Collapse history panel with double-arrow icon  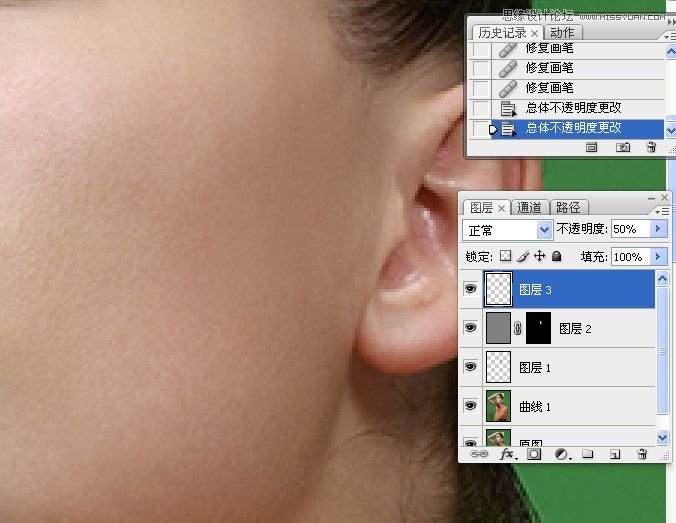671,22
